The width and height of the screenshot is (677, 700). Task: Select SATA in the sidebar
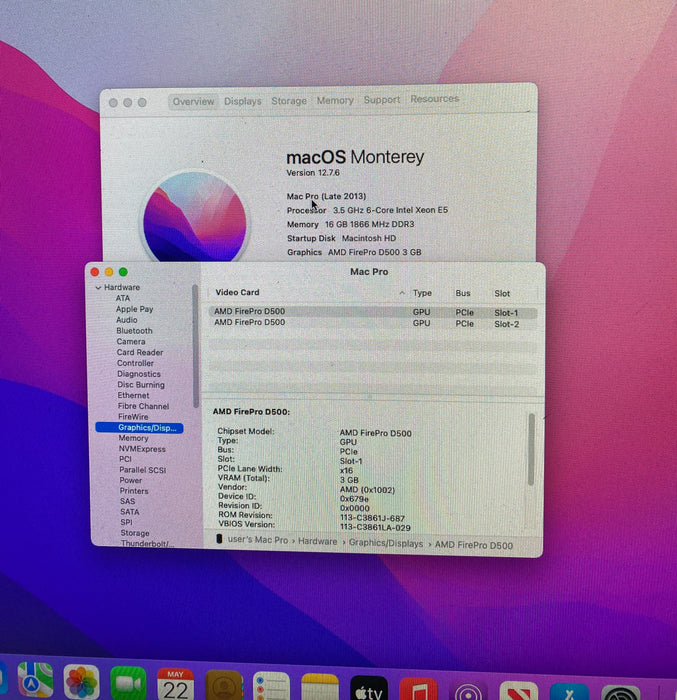click(x=130, y=512)
